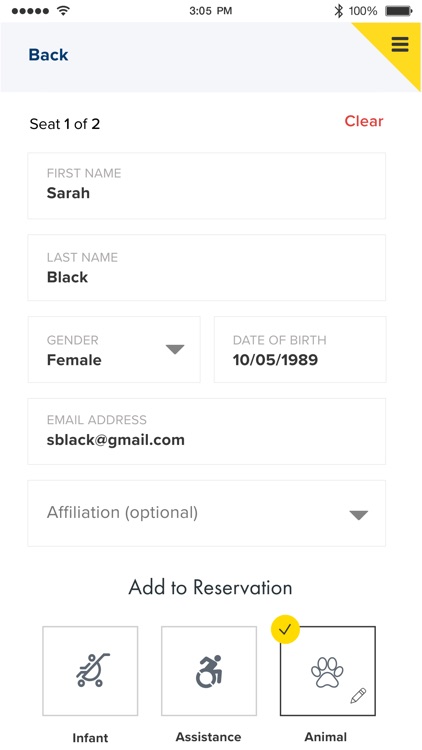
Task: Expand the Affiliation dropdown arrow
Action: 358,515
